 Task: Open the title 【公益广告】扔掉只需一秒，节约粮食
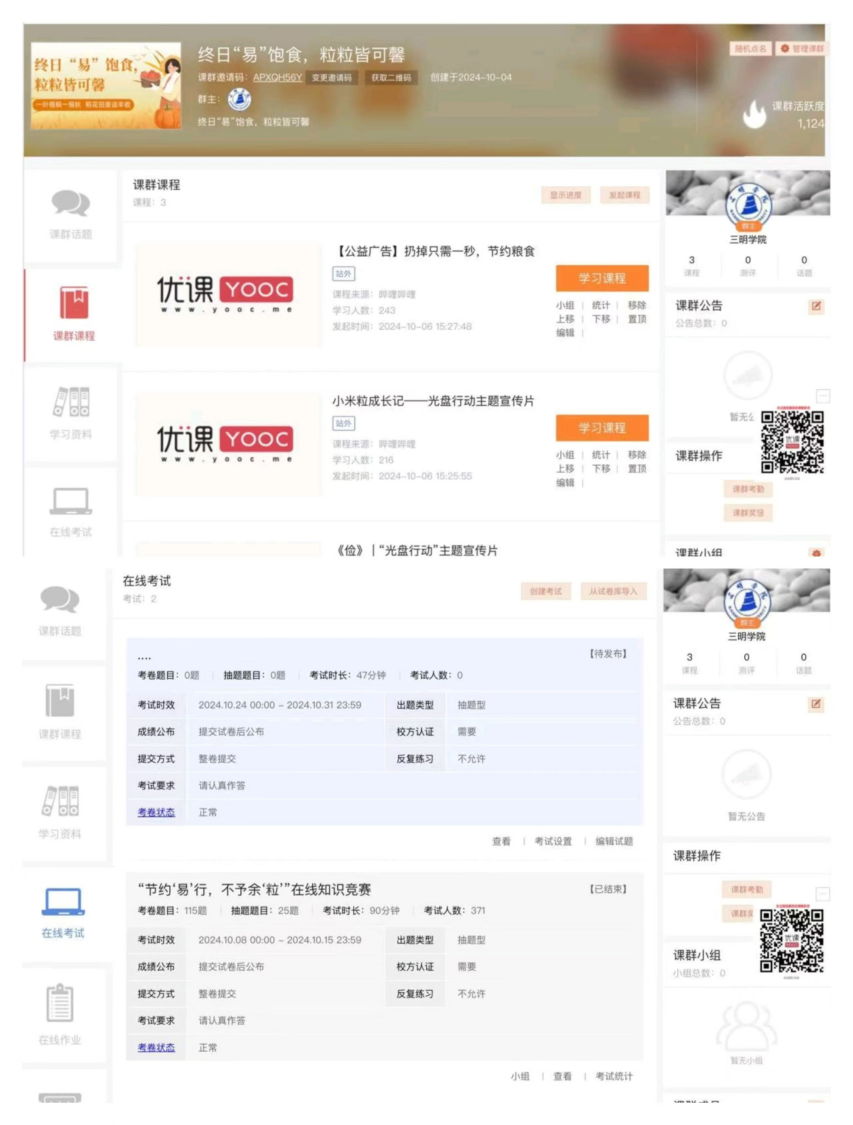pos(434,251)
